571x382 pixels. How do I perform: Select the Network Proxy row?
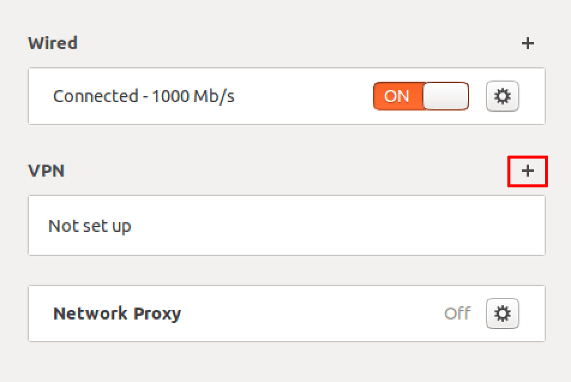click(x=287, y=314)
